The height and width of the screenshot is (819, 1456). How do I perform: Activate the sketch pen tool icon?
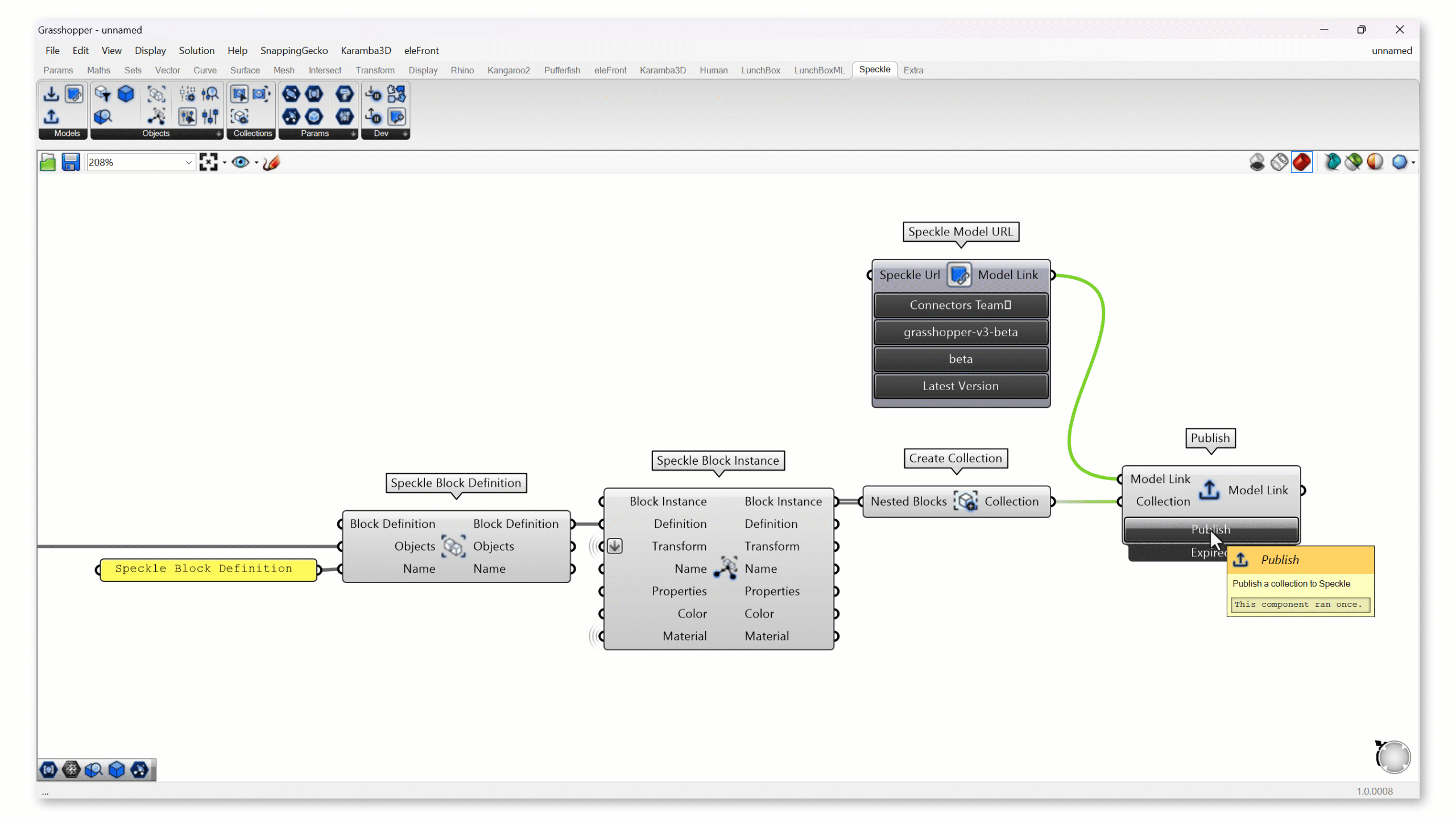click(271, 163)
